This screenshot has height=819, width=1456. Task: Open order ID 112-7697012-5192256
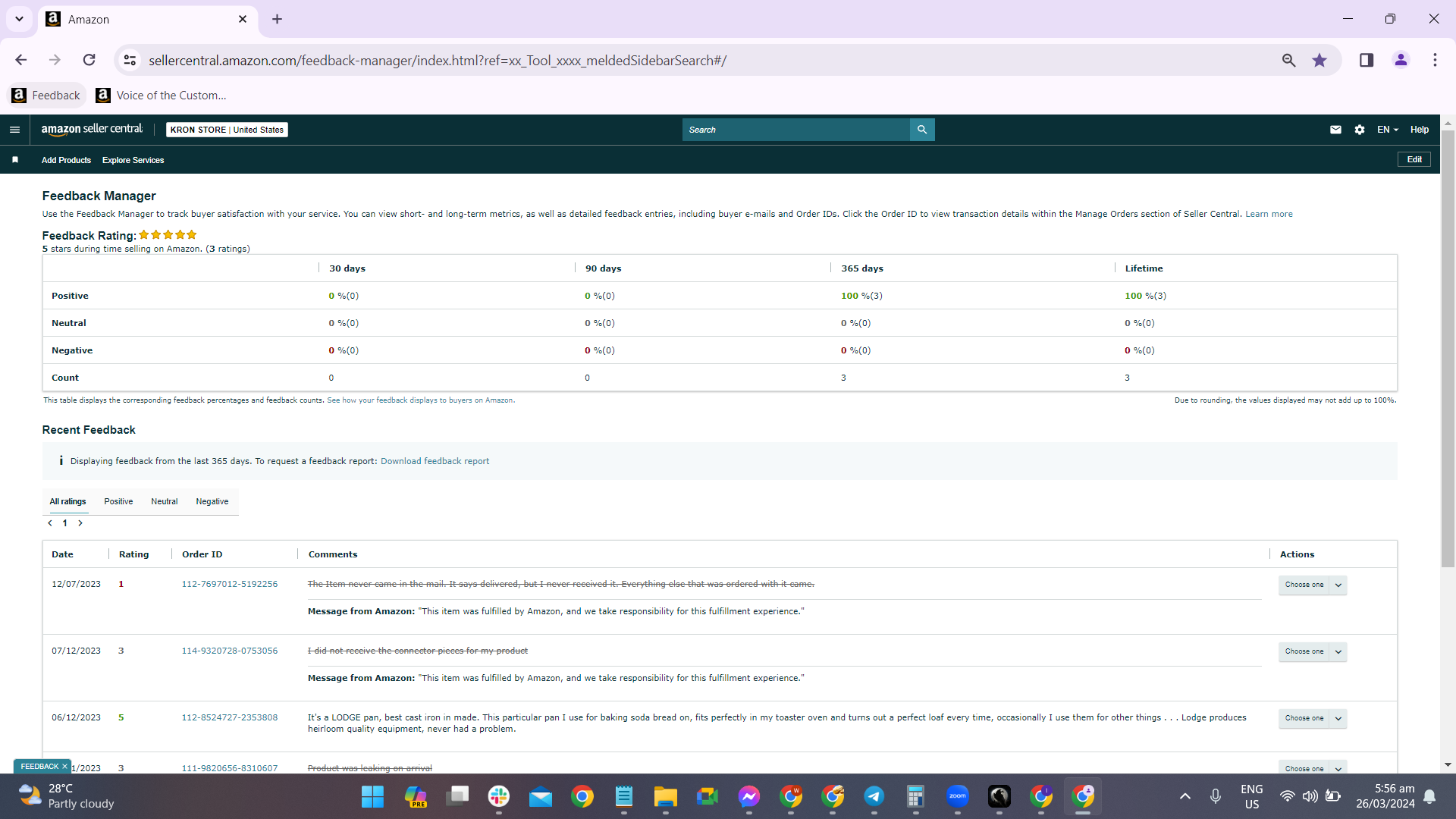[x=230, y=584]
